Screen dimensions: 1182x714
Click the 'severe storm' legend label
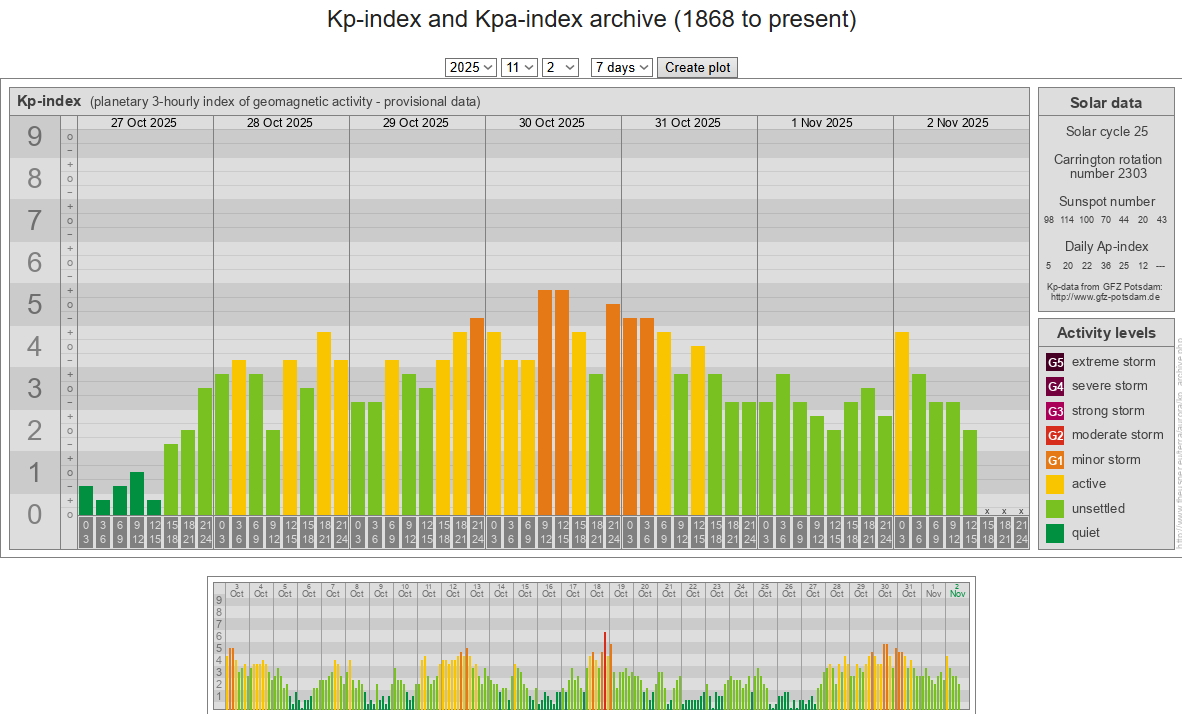1110,385
